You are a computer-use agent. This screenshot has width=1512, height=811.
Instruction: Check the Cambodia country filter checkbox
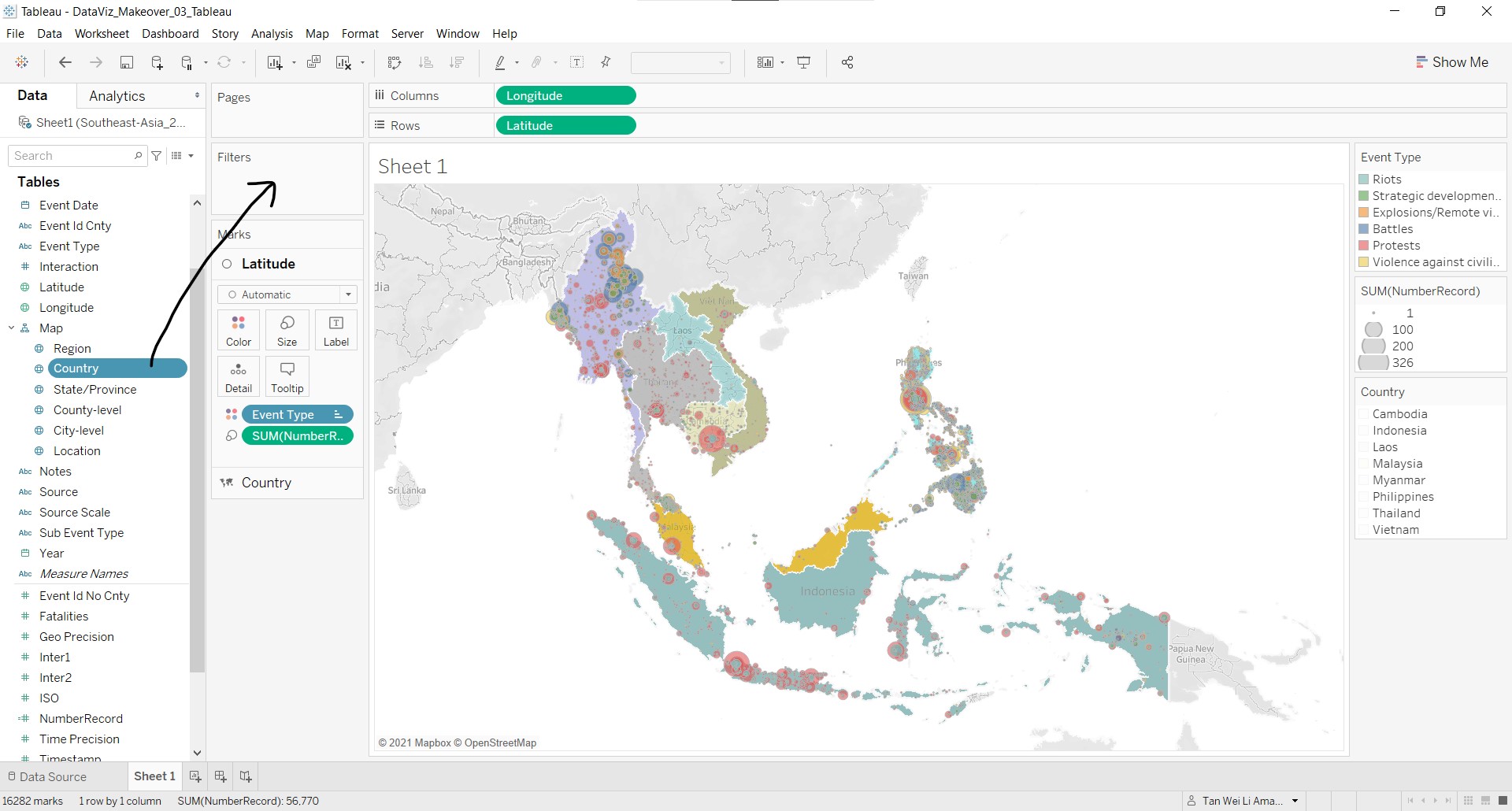(x=1365, y=414)
